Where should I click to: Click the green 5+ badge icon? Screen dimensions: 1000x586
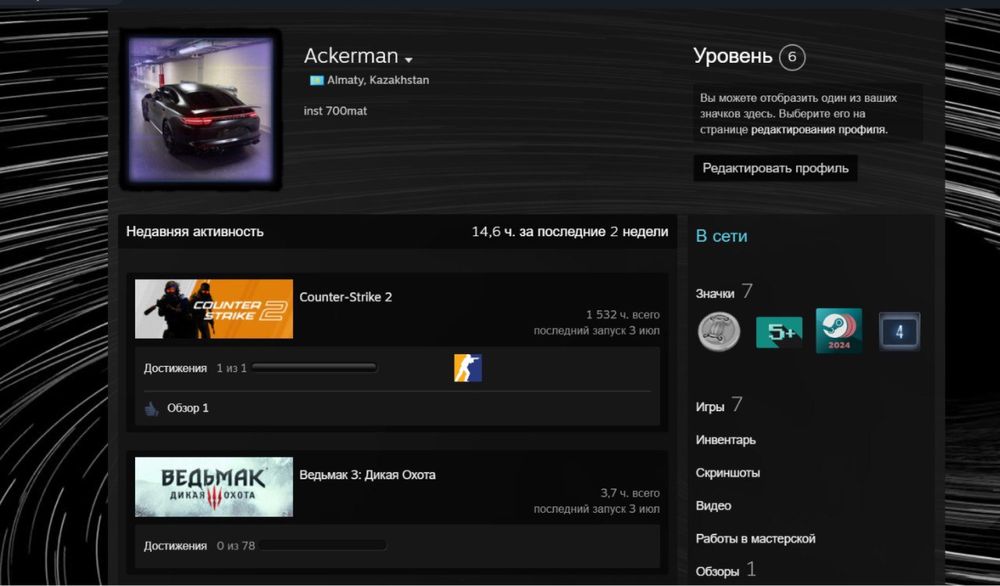click(779, 332)
